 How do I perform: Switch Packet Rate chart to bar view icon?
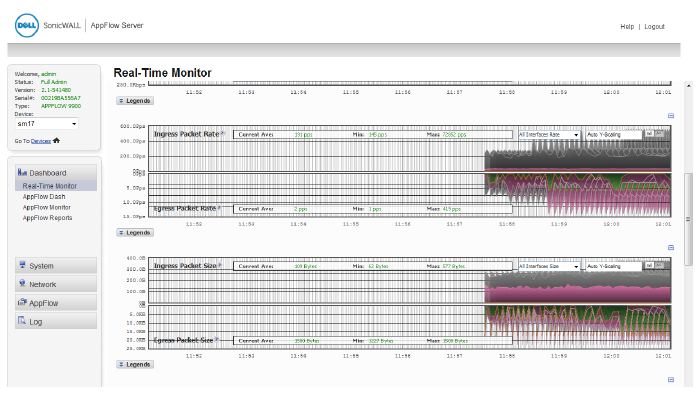pos(650,133)
